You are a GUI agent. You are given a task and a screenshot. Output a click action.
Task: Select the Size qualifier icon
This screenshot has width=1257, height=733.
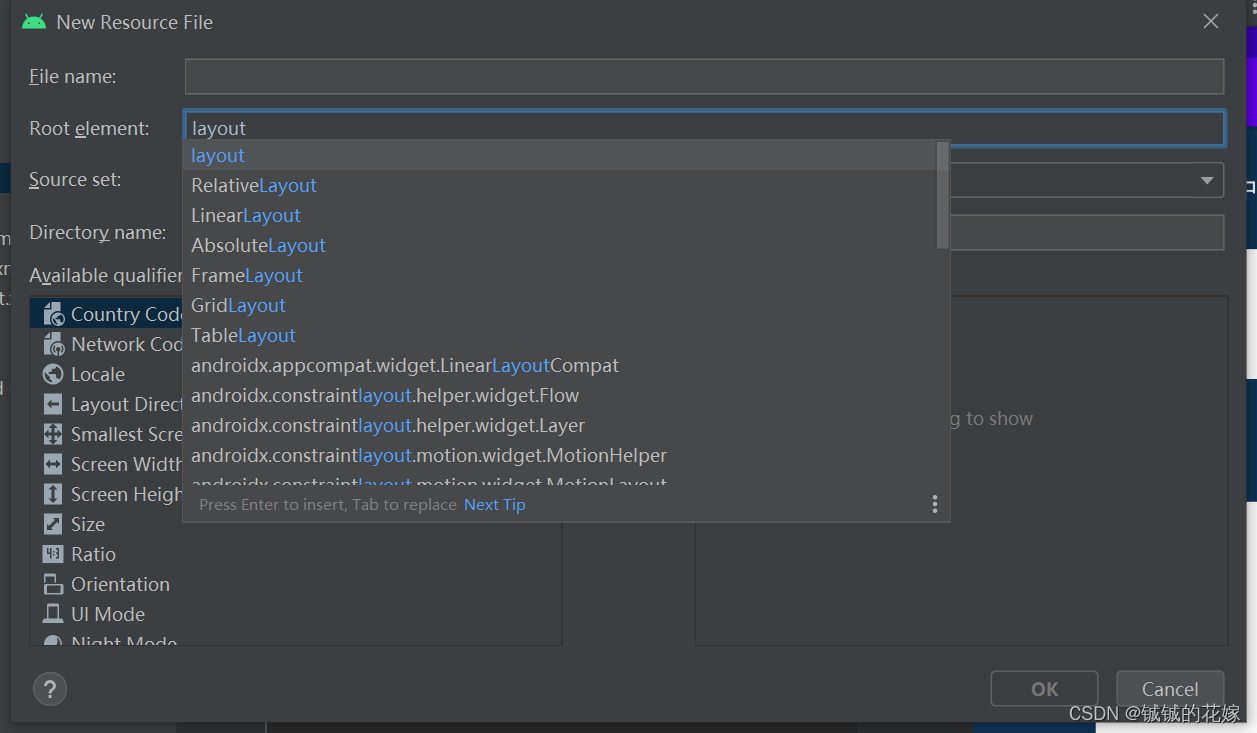pos(53,524)
